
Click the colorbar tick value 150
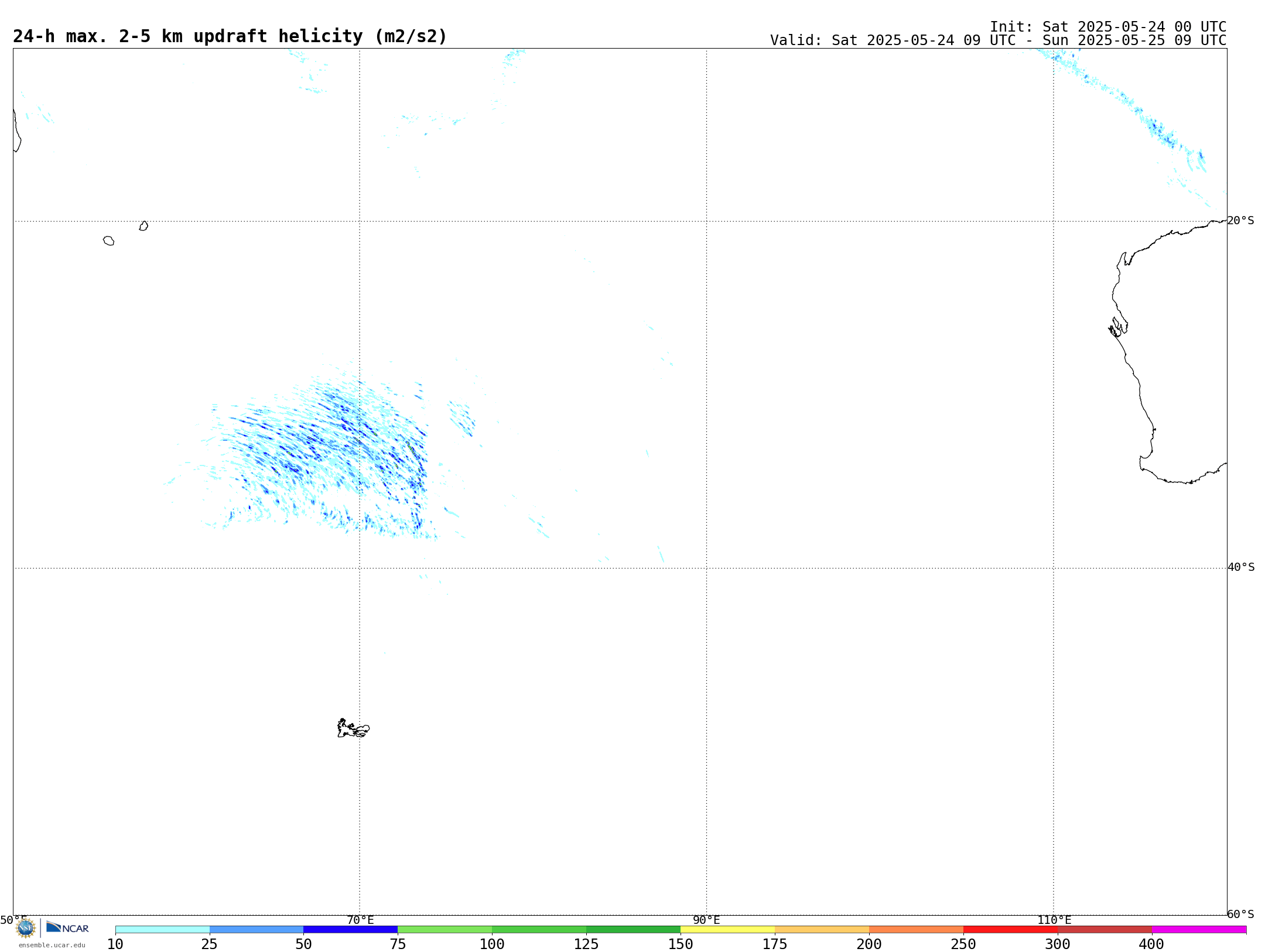681,944
